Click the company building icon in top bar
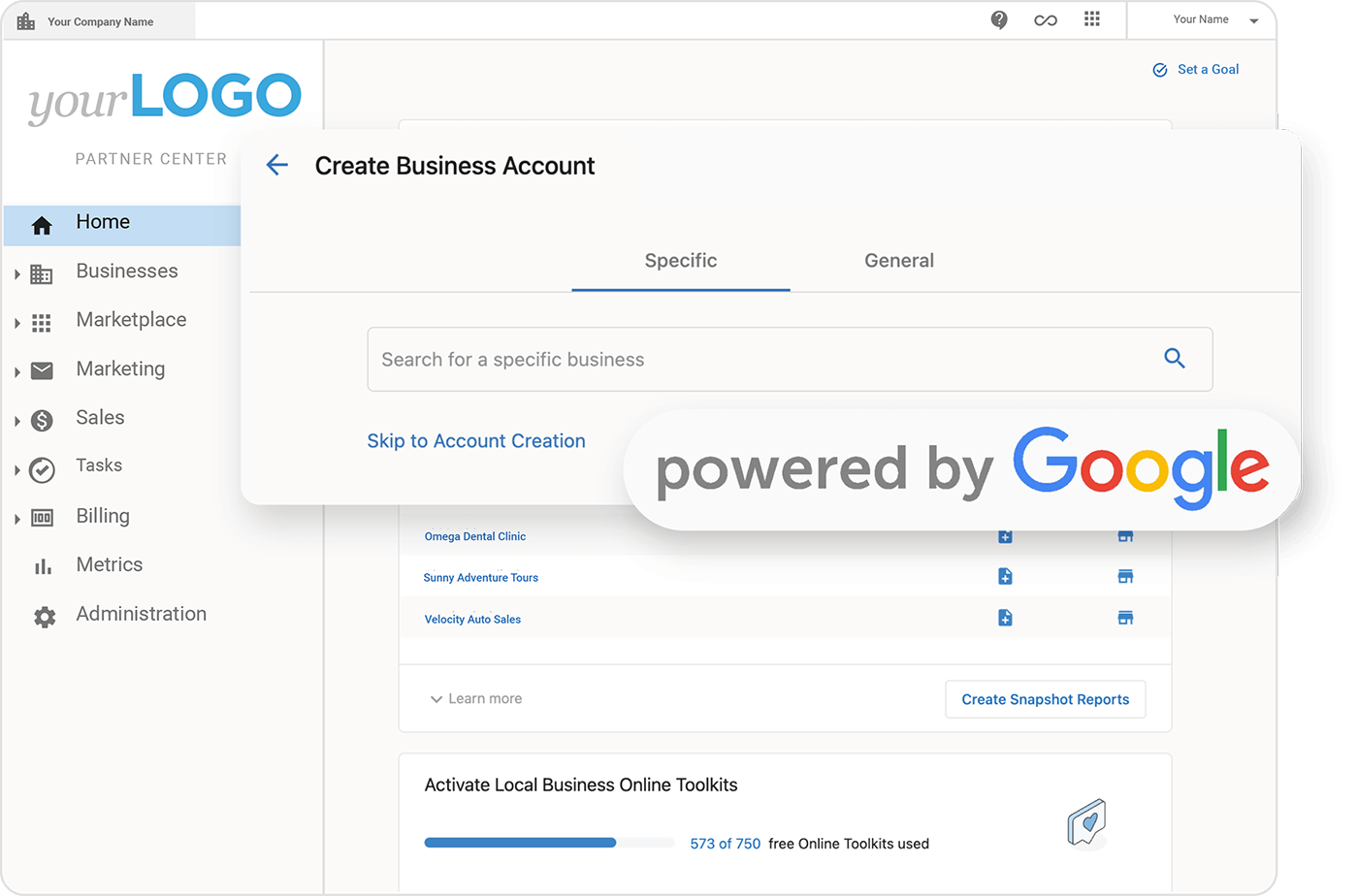Screen dimensions: 1358x896 point(26,21)
